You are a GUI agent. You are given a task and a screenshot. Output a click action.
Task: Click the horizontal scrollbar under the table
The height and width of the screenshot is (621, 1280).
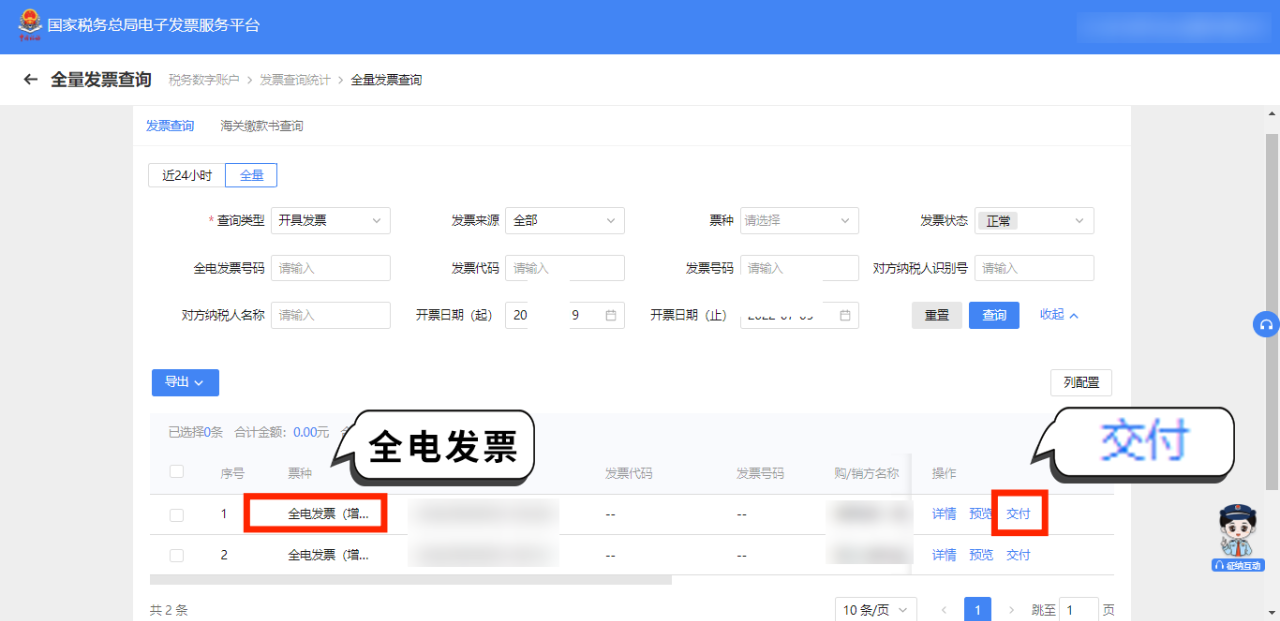click(410, 579)
